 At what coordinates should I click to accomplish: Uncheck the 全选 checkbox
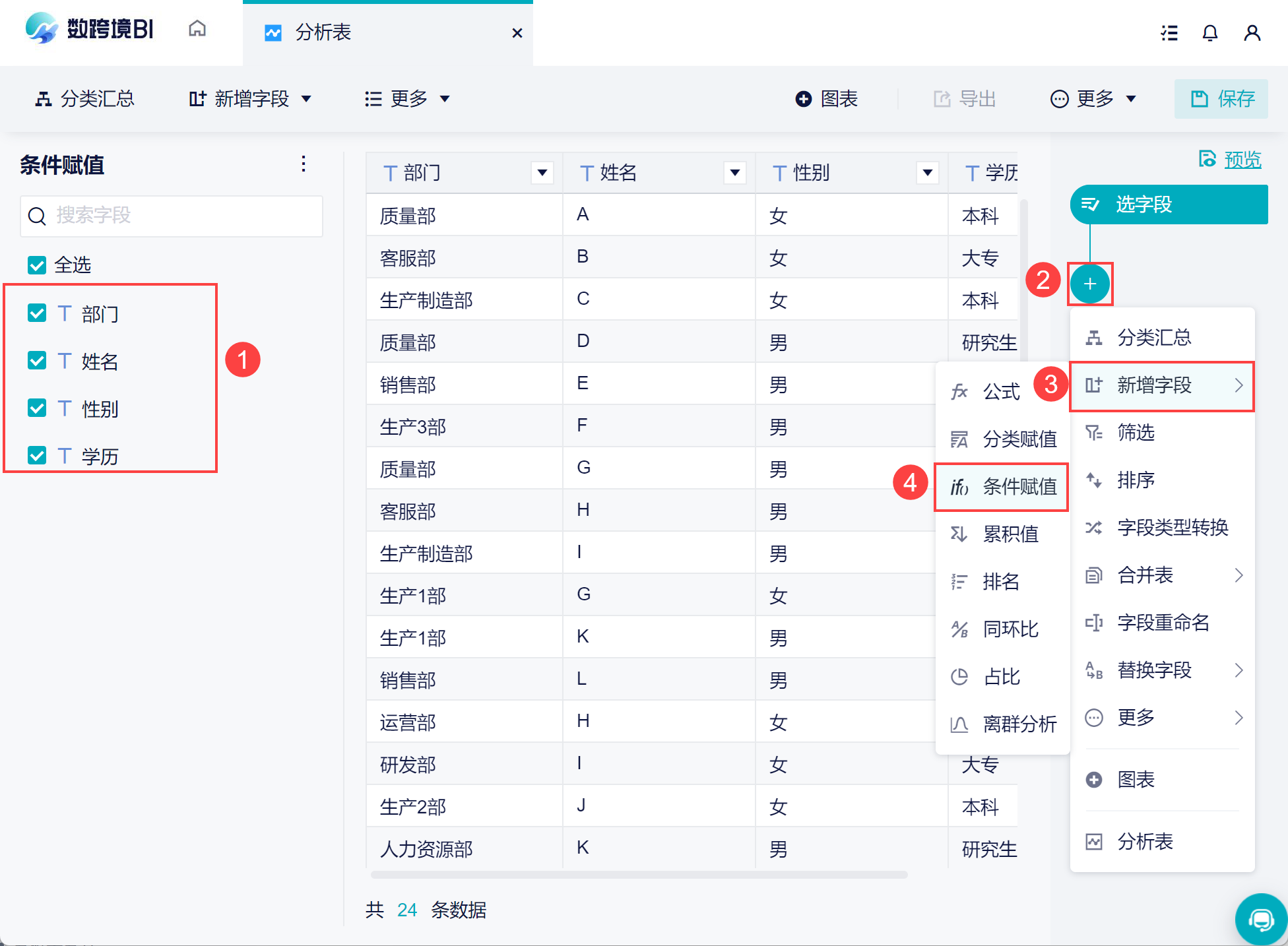37,265
